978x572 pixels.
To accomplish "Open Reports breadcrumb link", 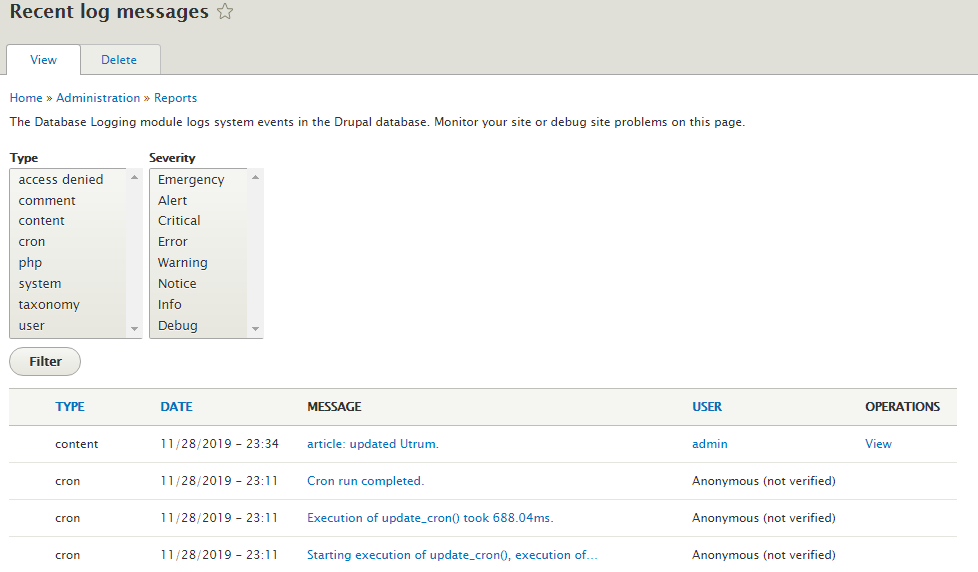I will (175, 98).
